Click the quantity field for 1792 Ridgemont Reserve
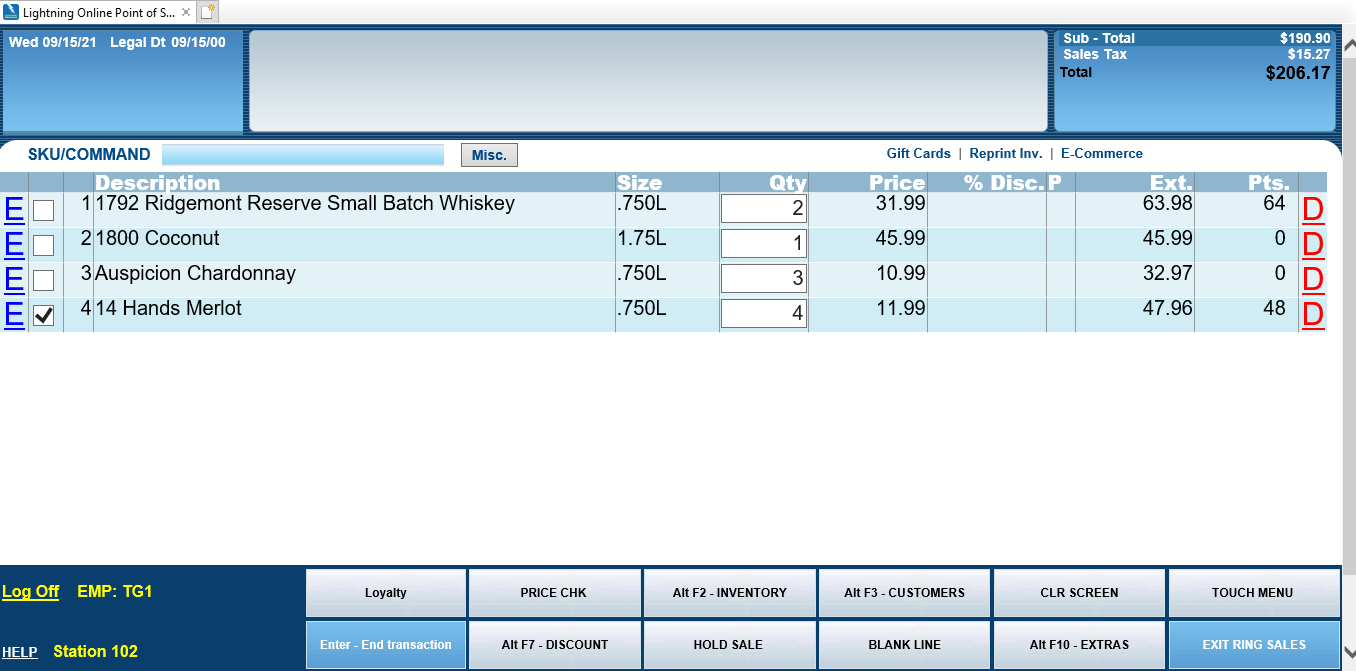The height and width of the screenshot is (671, 1356). click(x=764, y=208)
